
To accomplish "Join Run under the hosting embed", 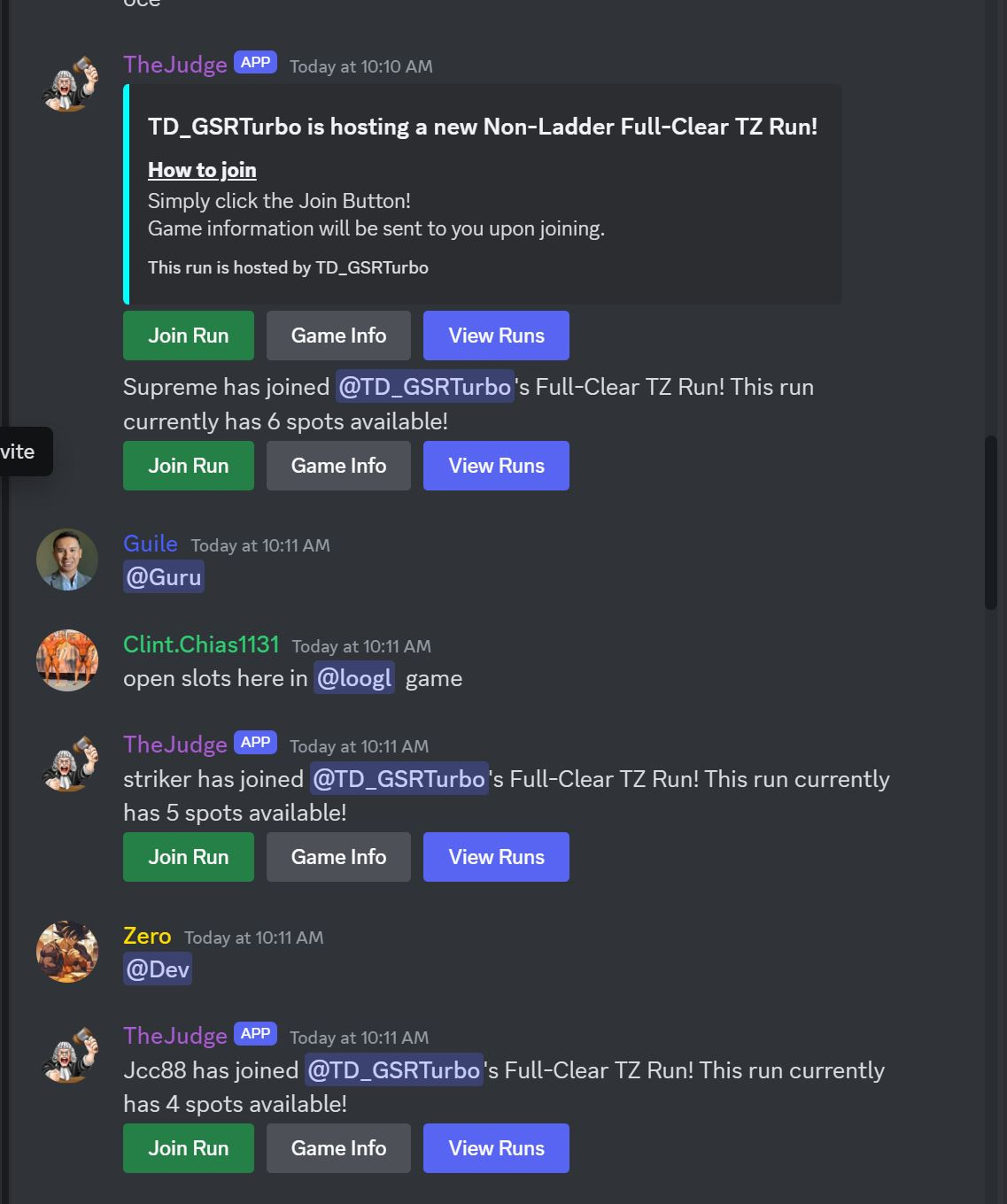I will (189, 336).
